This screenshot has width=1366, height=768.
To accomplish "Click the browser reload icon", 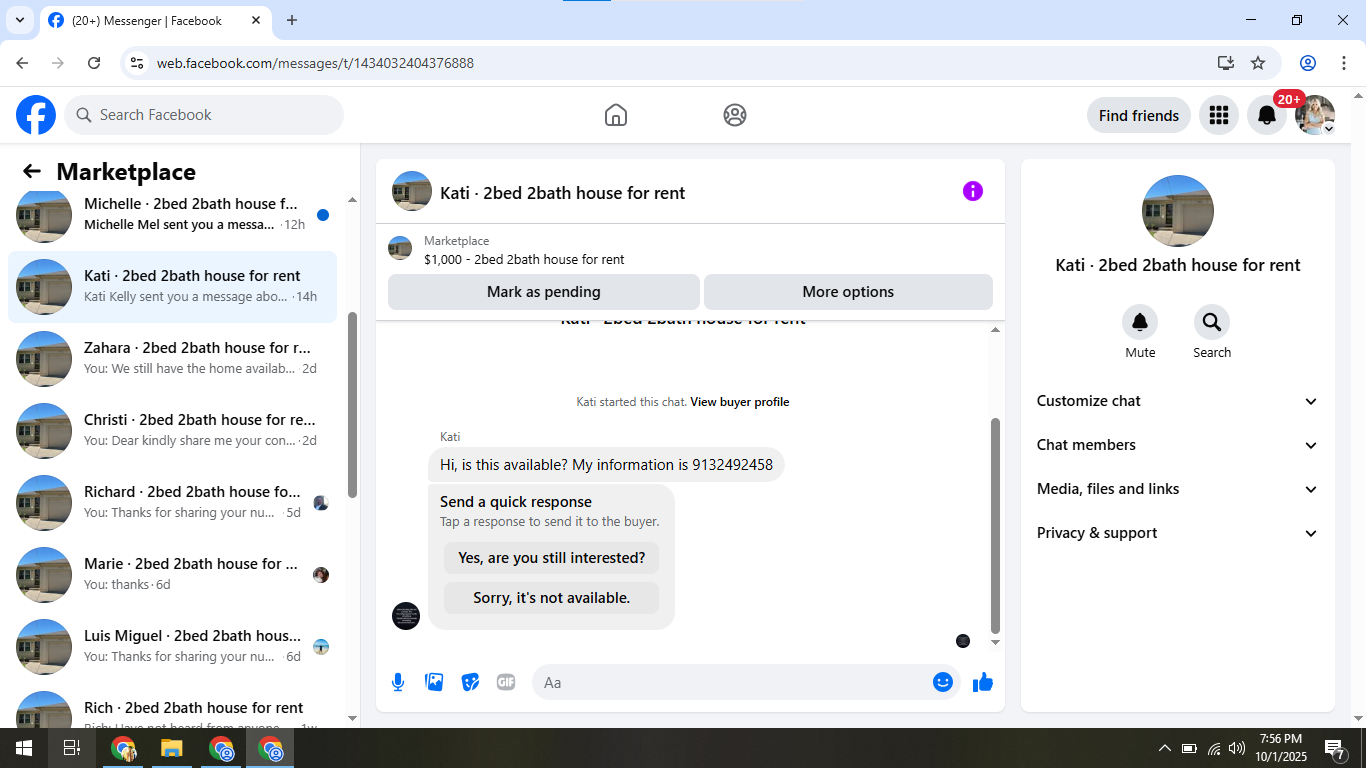I will click(94, 63).
